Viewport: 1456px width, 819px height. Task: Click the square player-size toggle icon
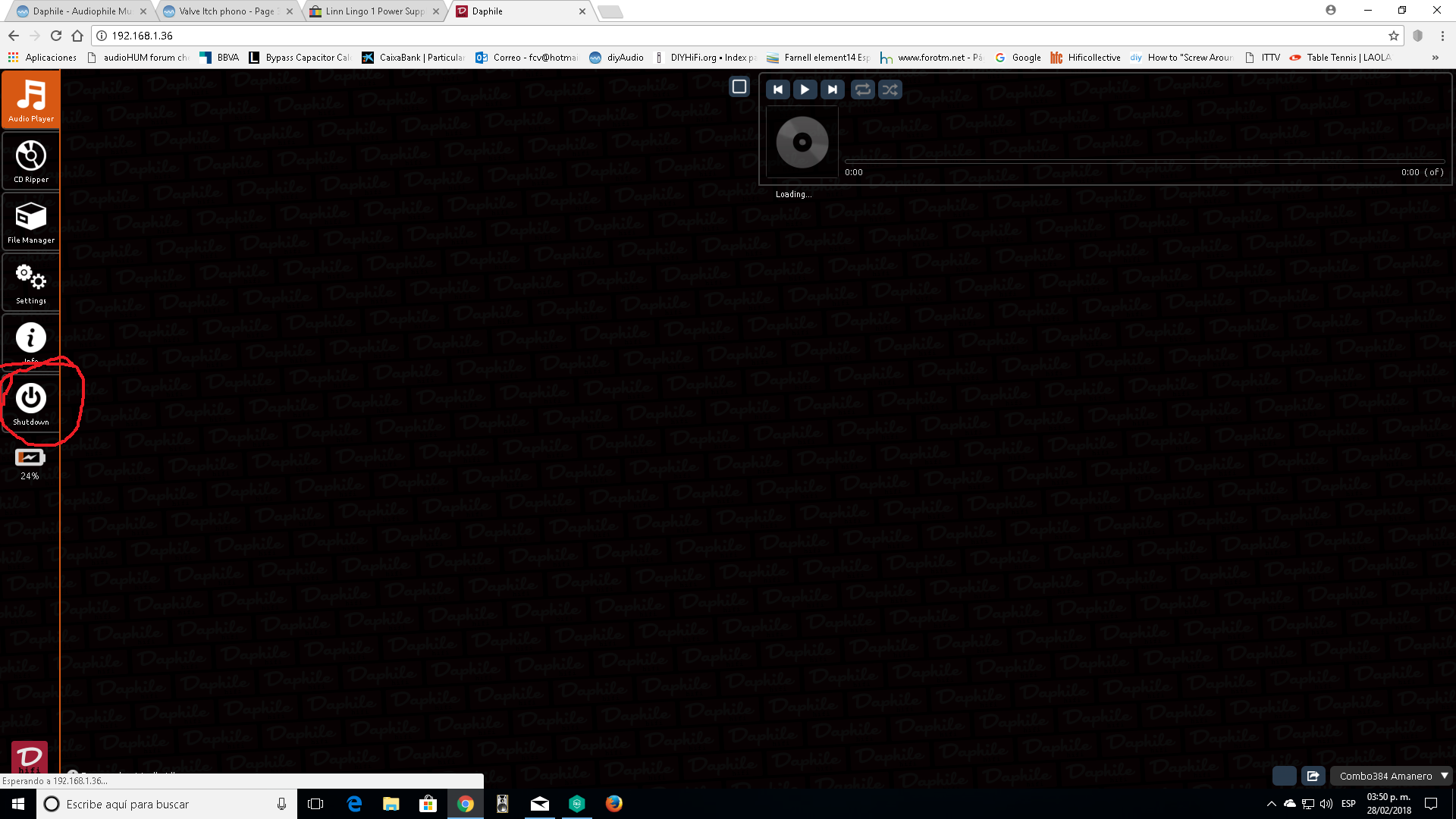click(x=739, y=87)
